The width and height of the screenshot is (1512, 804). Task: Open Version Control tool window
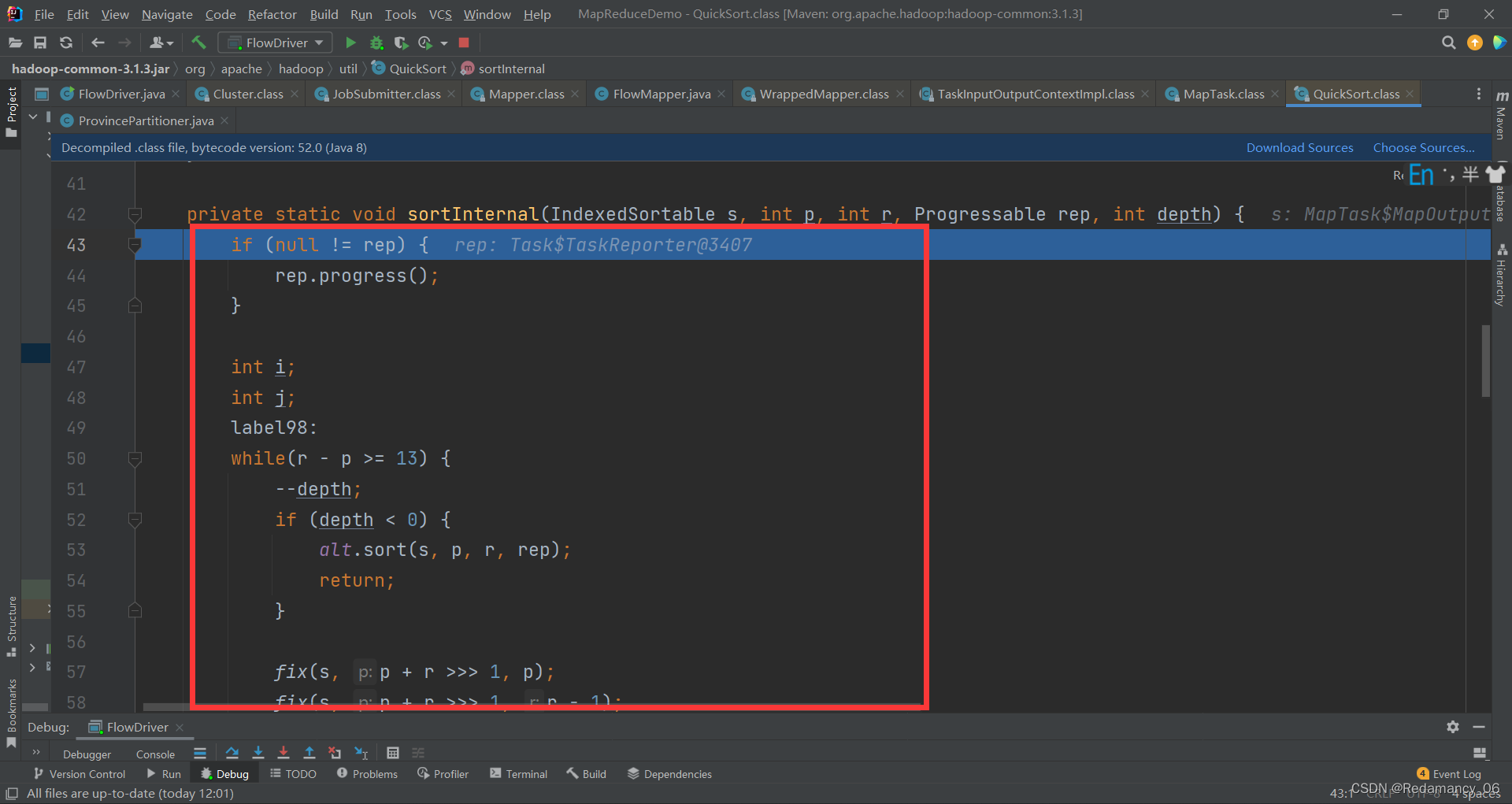click(x=79, y=774)
